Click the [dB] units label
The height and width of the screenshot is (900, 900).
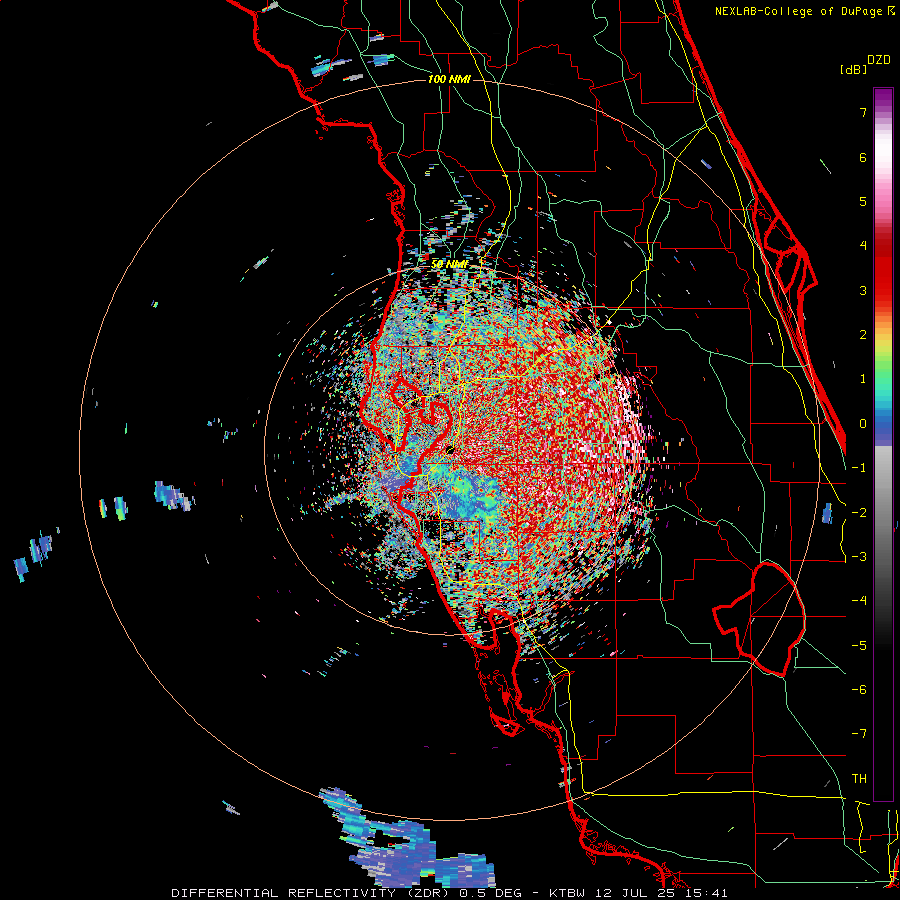(853, 69)
